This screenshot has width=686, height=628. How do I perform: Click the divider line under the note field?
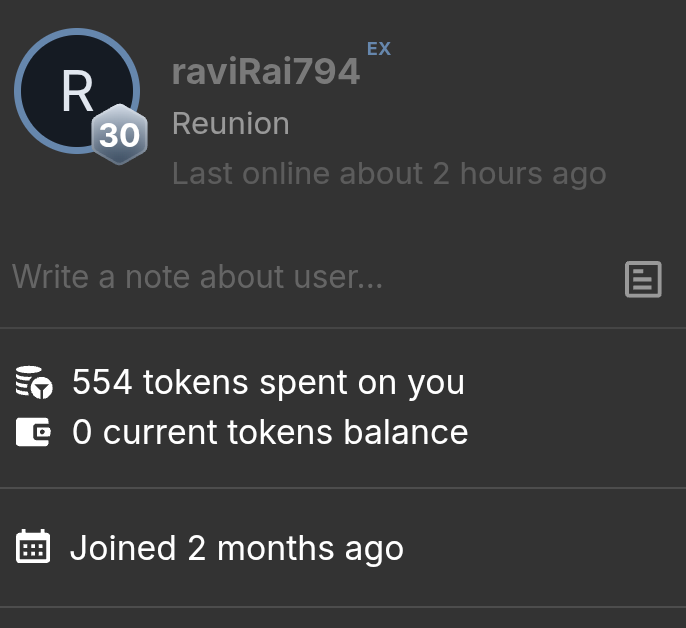343,327
